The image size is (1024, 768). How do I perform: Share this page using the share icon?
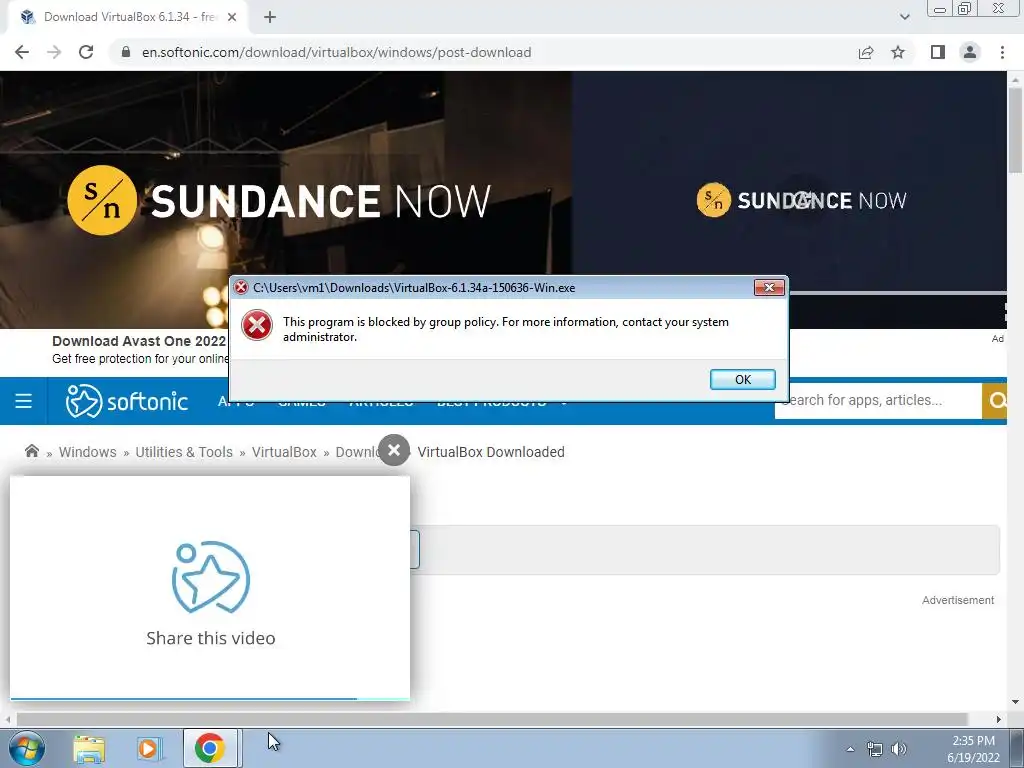[x=866, y=52]
